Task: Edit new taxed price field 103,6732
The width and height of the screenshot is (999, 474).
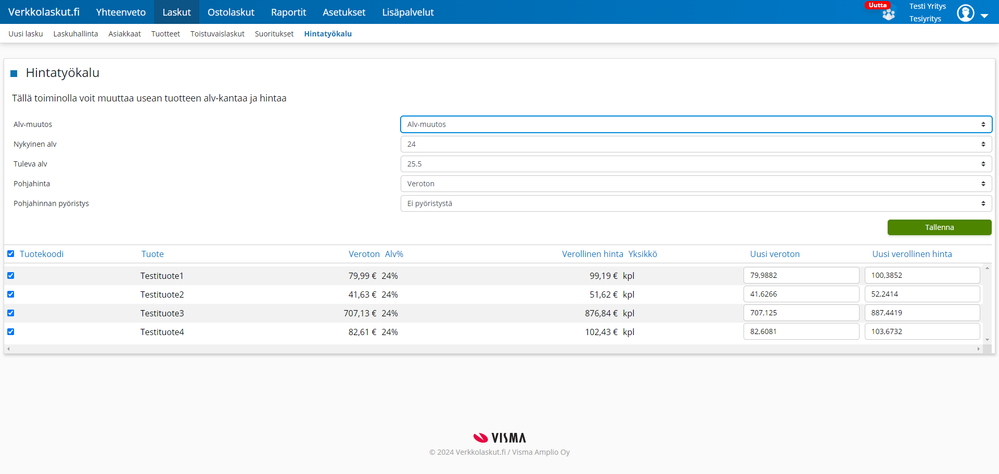Action: (x=922, y=331)
